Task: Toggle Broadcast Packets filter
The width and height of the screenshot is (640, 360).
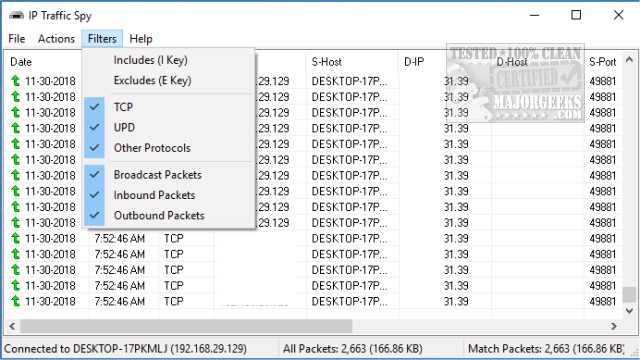Action: click(x=169, y=175)
